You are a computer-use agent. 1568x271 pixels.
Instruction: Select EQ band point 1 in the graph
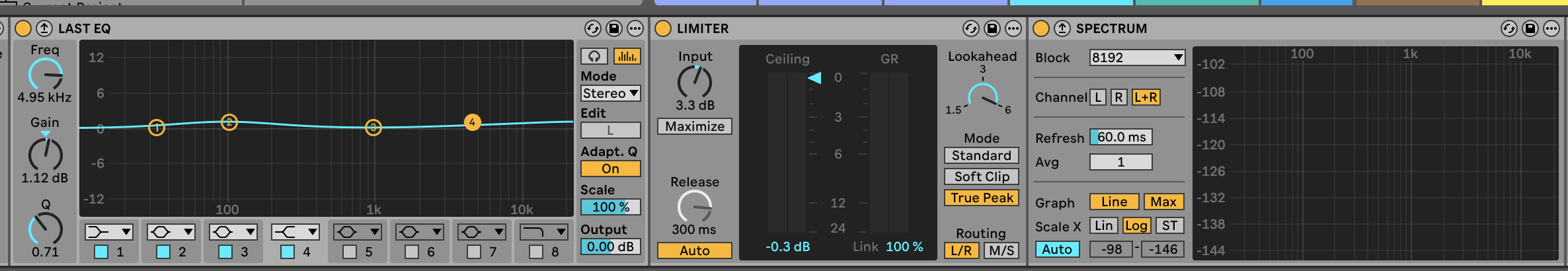[157, 128]
